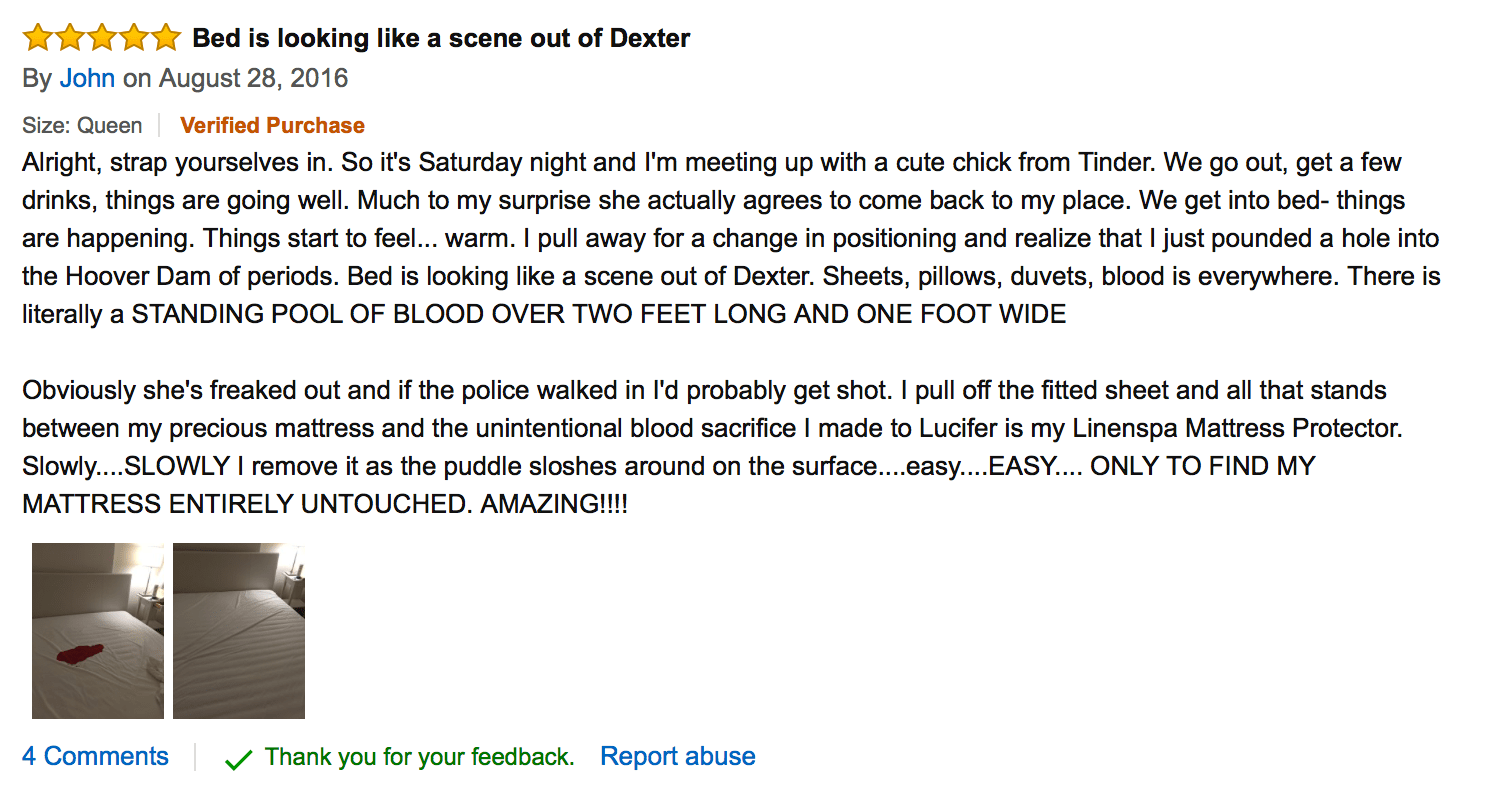The image size is (1498, 786).
Task: Report abuse for this review
Action: 678,757
